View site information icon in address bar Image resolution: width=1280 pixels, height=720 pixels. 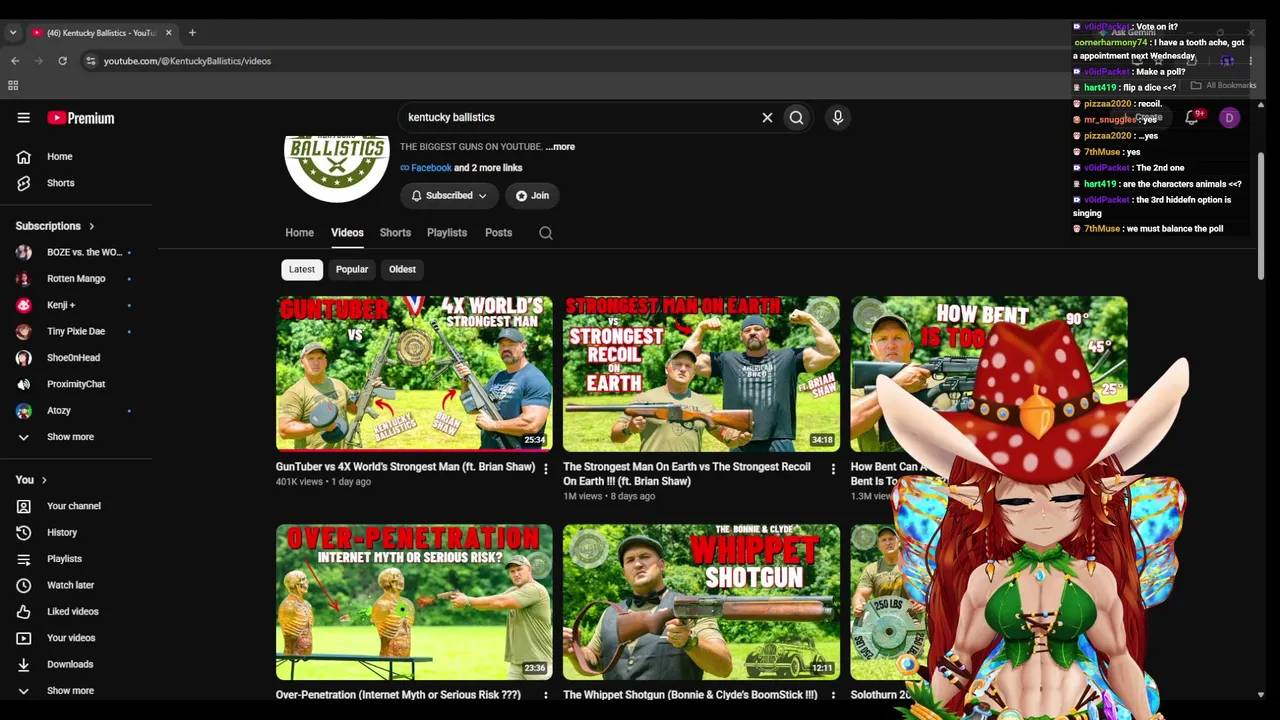(x=90, y=61)
